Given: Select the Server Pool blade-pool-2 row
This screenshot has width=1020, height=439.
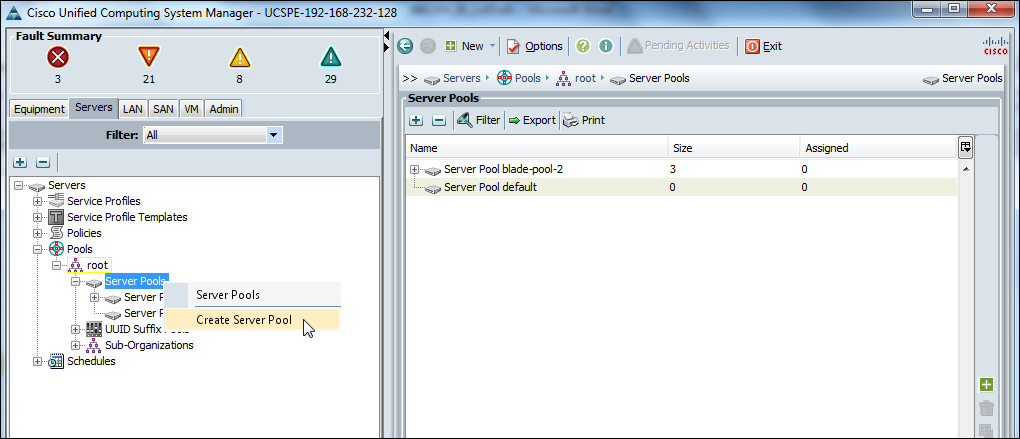Looking at the screenshot, I should [681, 169].
